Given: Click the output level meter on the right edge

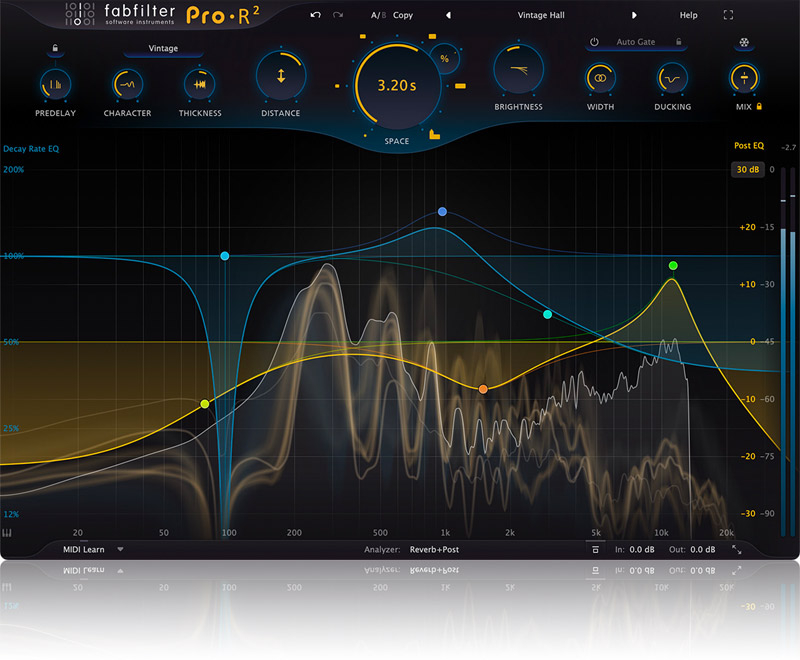Looking at the screenshot, I should 787,352.
